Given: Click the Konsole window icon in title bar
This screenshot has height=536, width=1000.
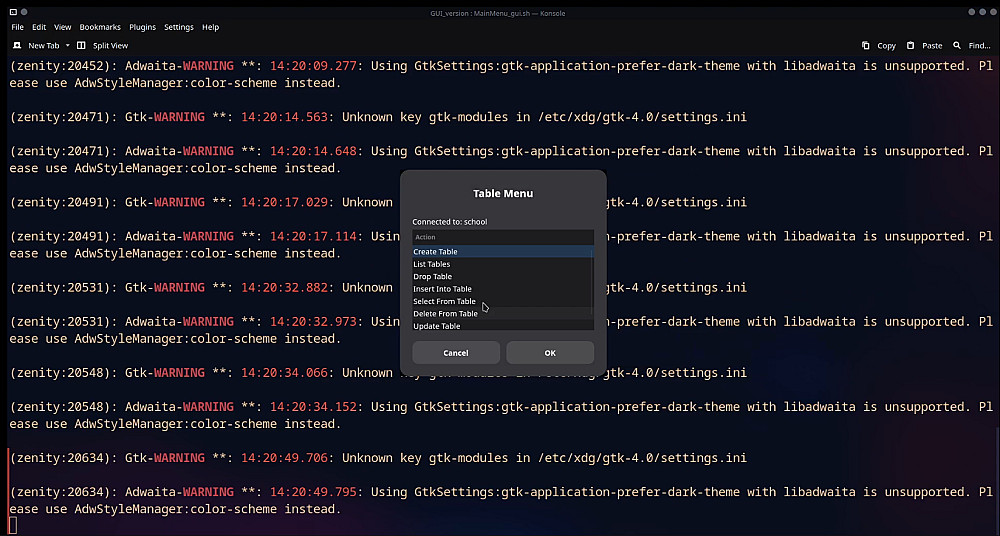Looking at the screenshot, I should point(13,12).
